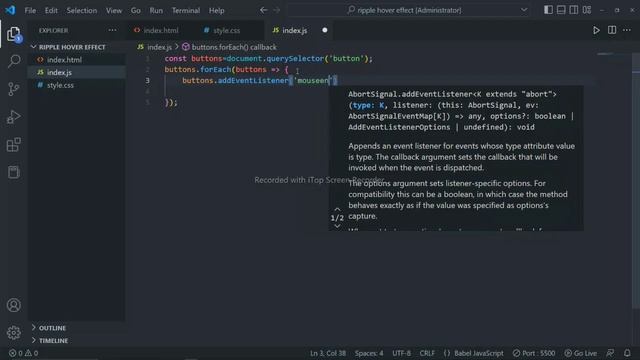
Task: Click line number 3 in gutter
Action: click(147, 80)
